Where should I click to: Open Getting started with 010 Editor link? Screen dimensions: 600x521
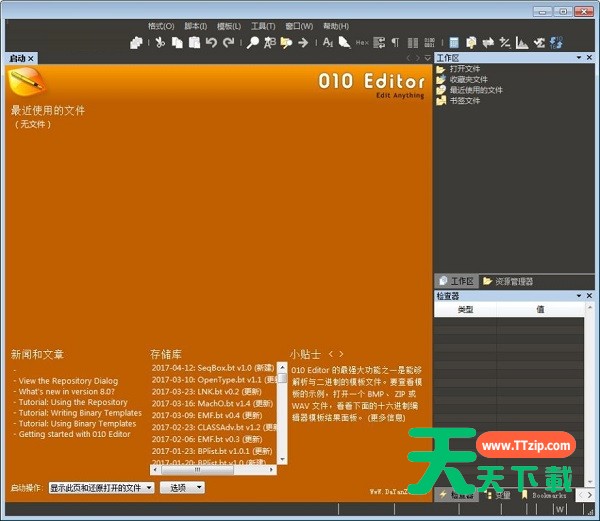(74, 434)
